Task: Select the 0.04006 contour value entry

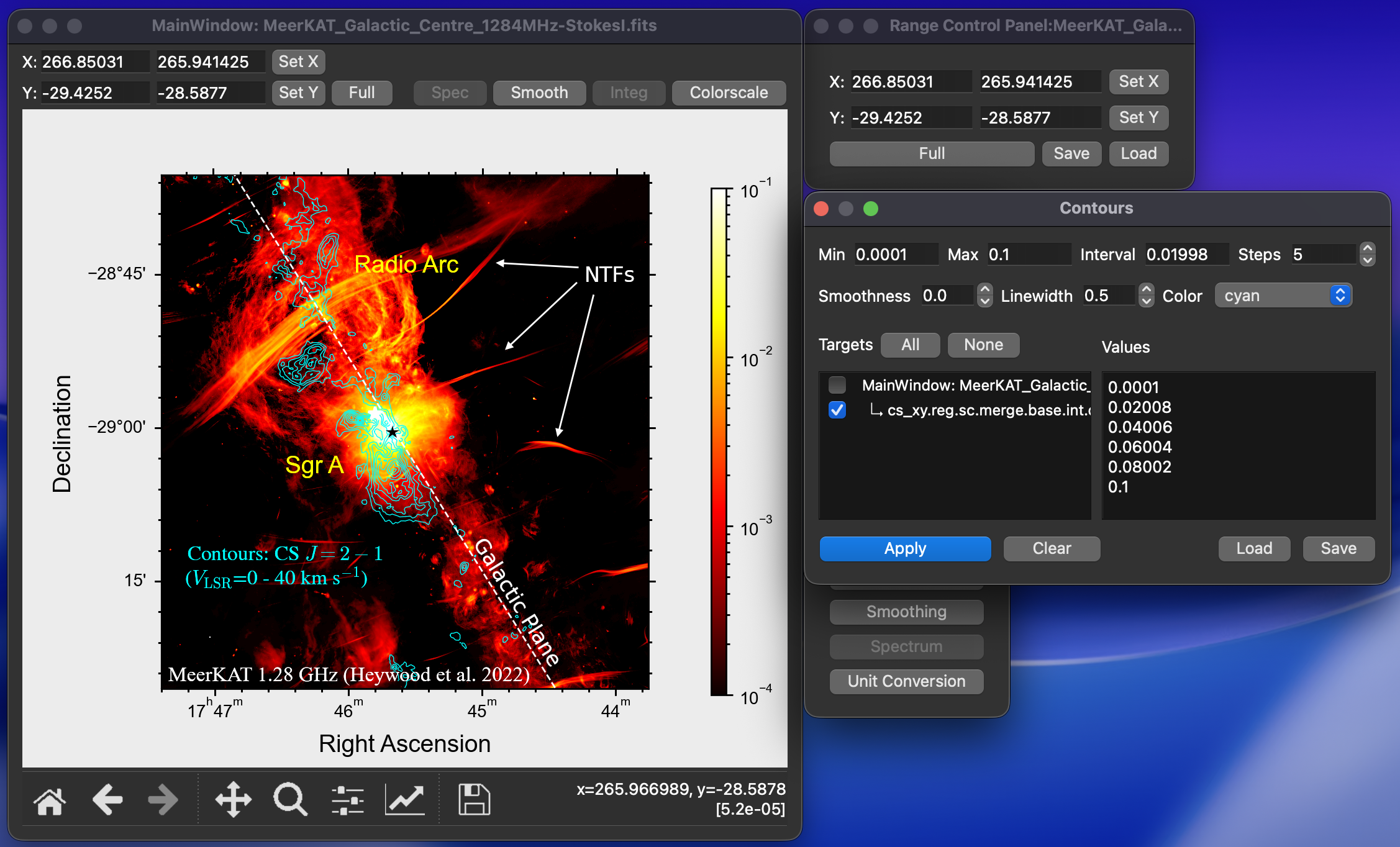Action: [1140, 427]
